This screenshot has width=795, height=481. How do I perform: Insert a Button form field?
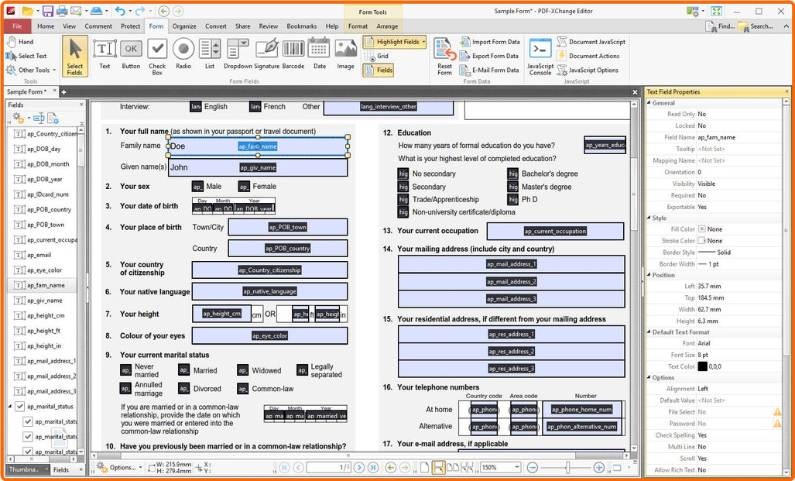[x=131, y=54]
